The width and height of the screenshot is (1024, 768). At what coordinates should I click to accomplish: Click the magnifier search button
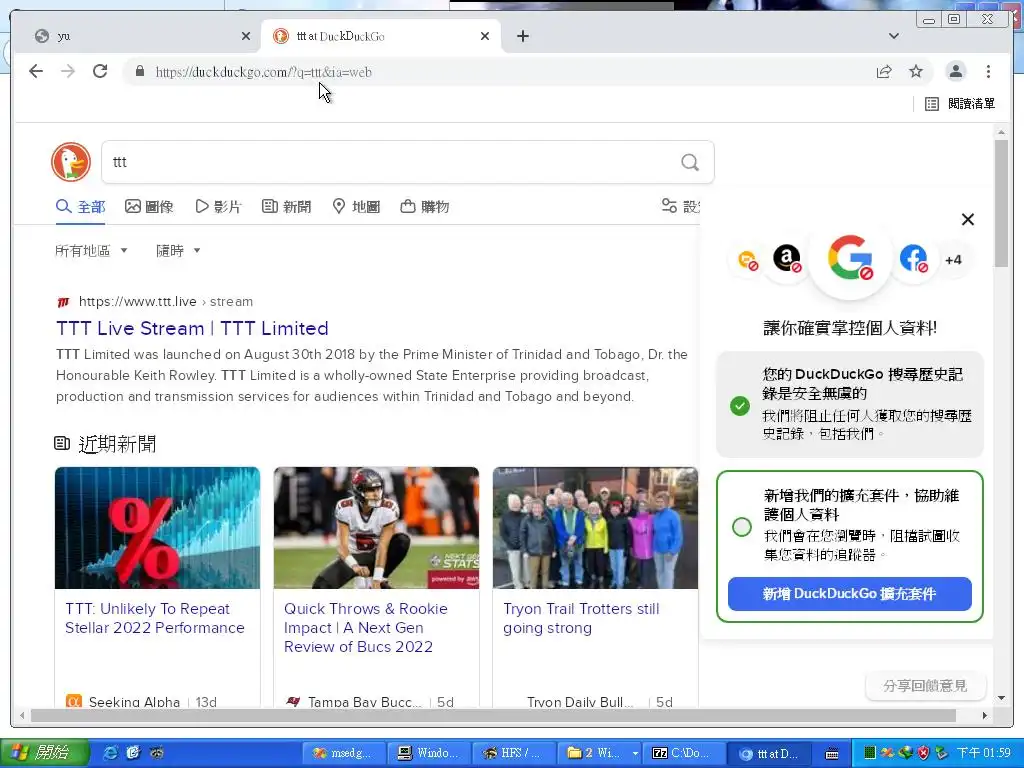click(x=690, y=162)
